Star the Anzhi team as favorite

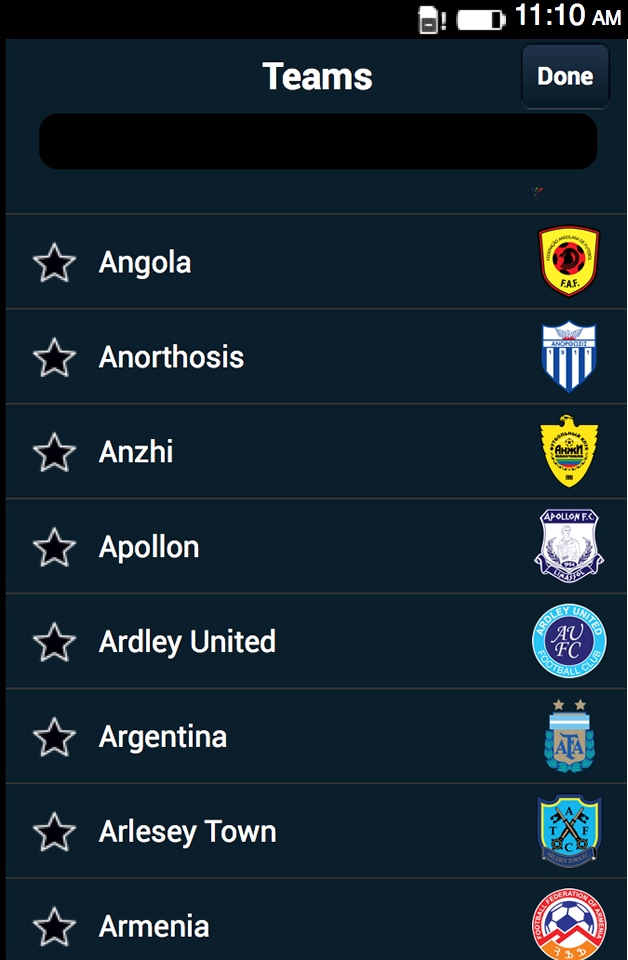pos(54,452)
